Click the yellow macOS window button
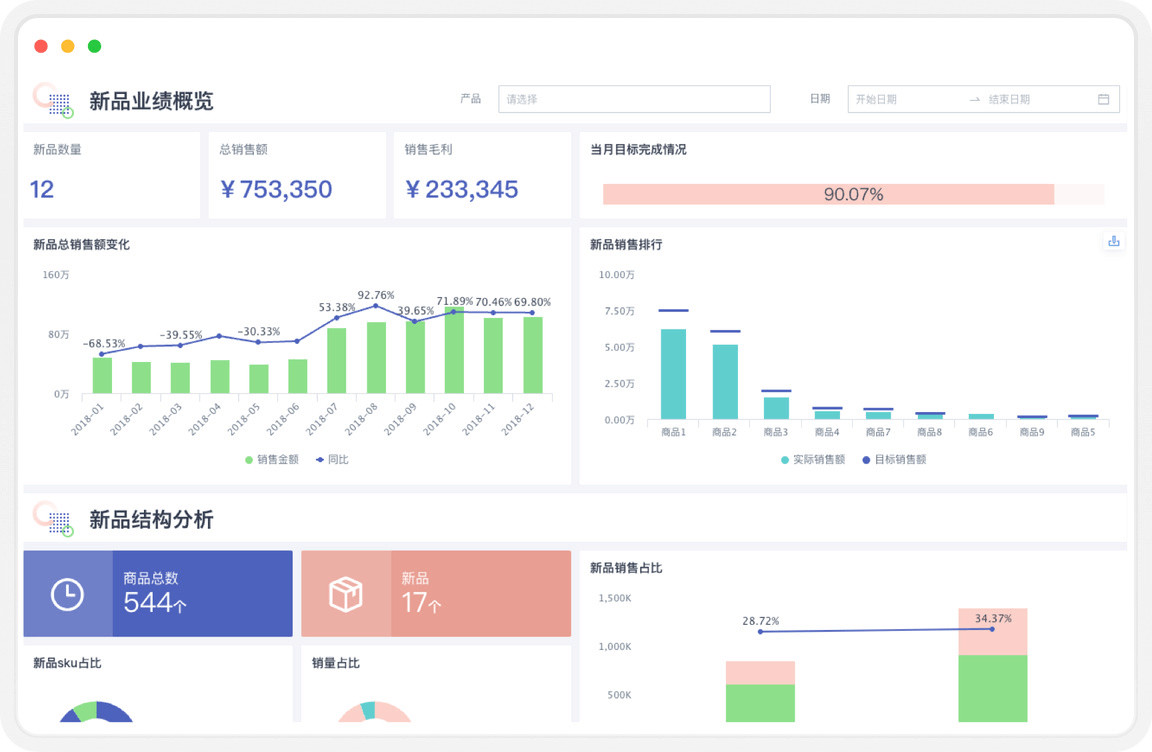Viewport: 1152px width, 752px height. [68, 46]
